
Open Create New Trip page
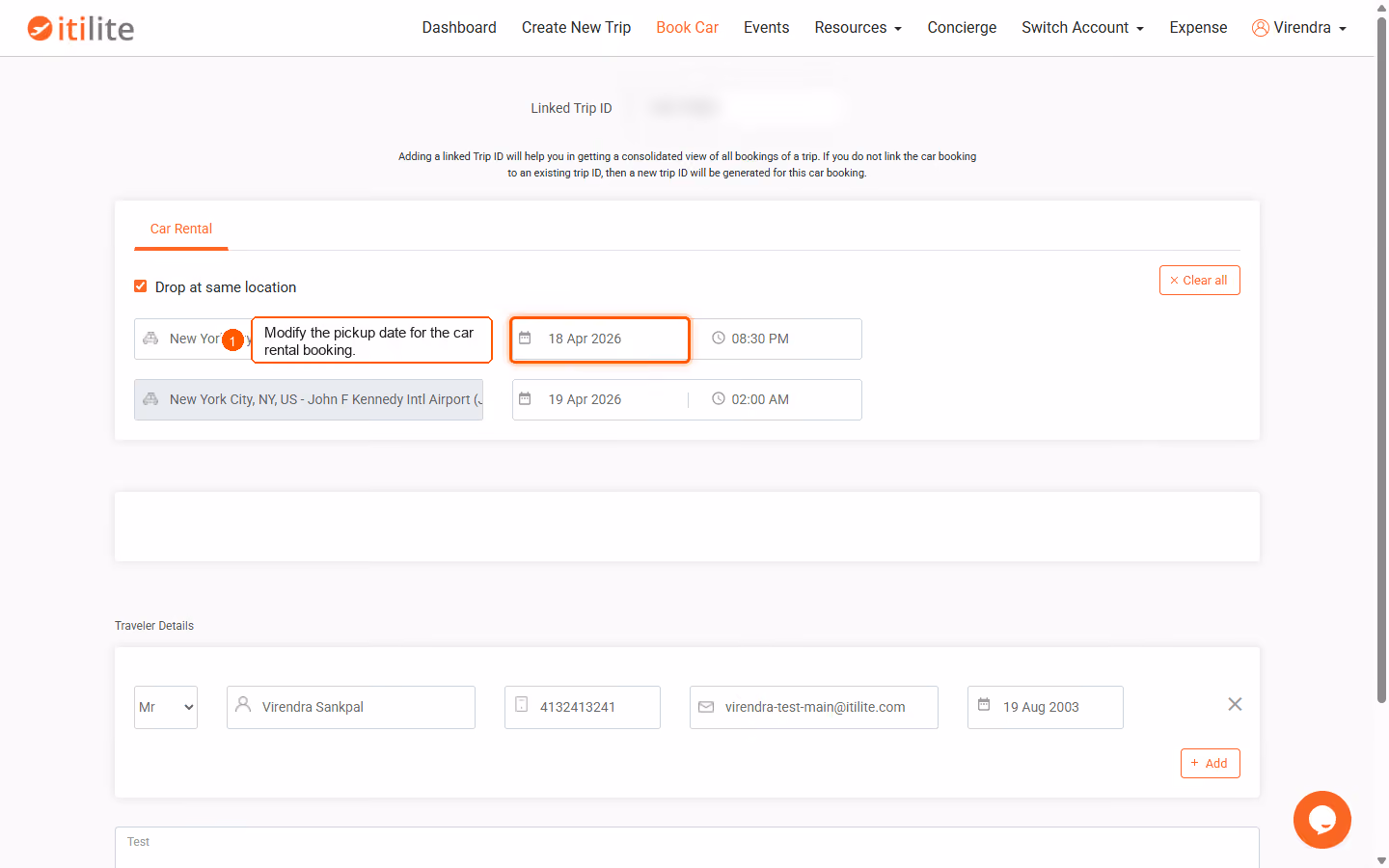tap(576, 28)
